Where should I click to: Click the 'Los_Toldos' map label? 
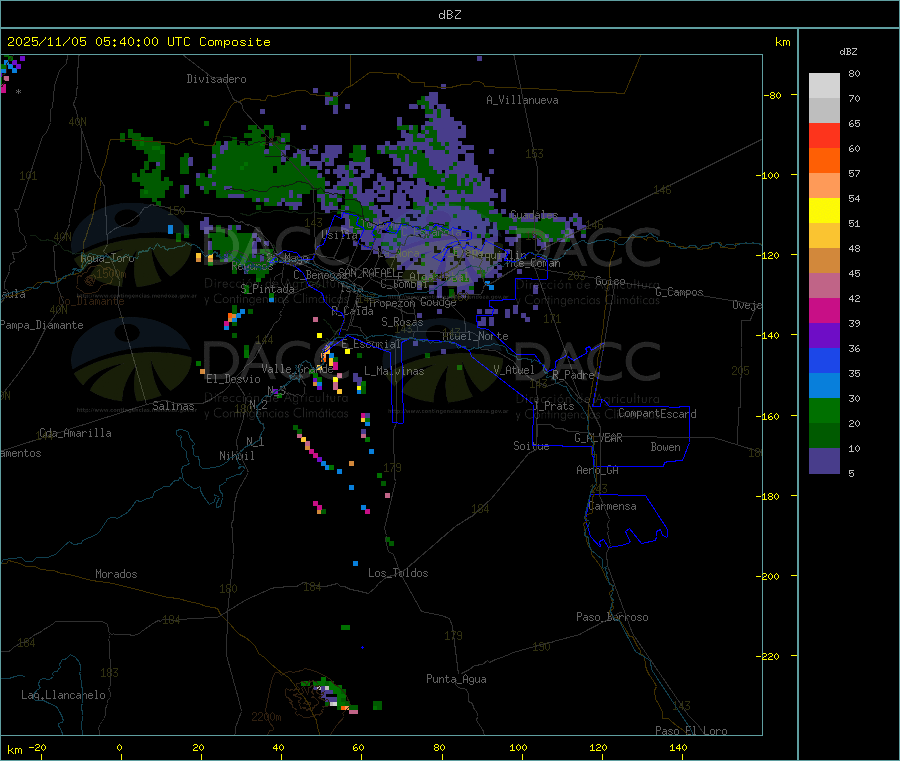(398, 573)
